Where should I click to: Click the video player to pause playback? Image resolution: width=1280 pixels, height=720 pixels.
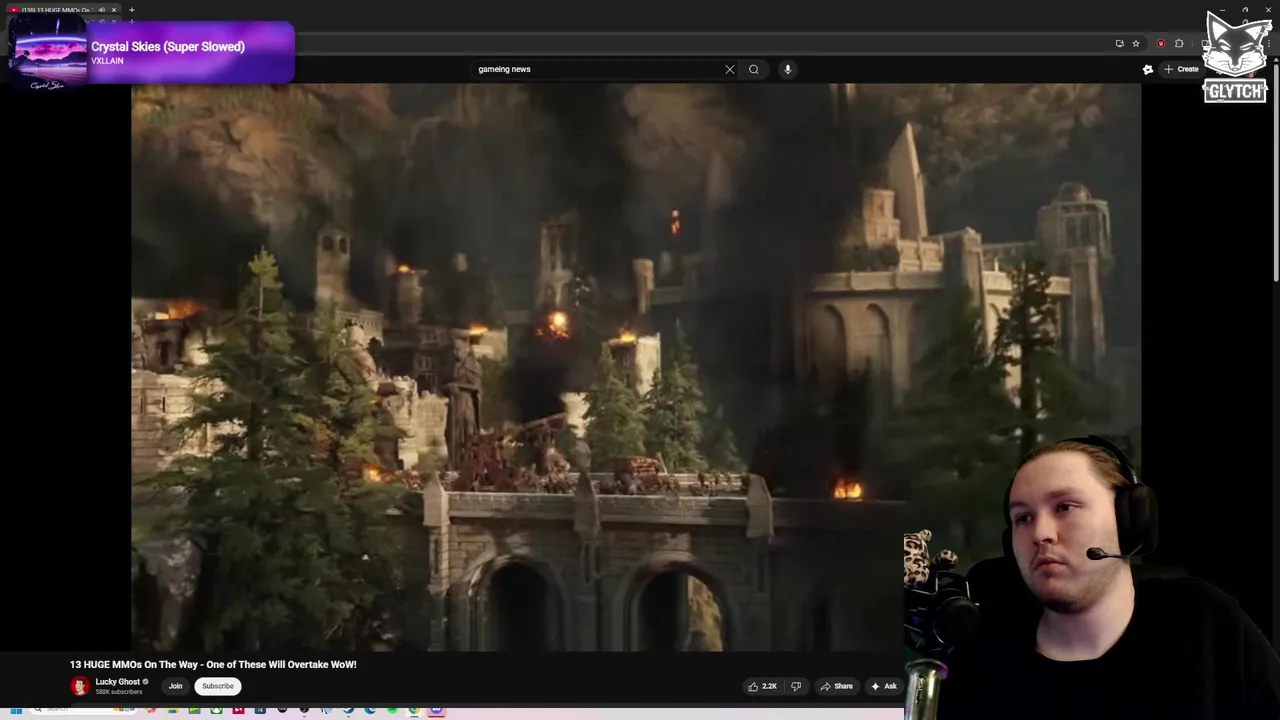635,367
